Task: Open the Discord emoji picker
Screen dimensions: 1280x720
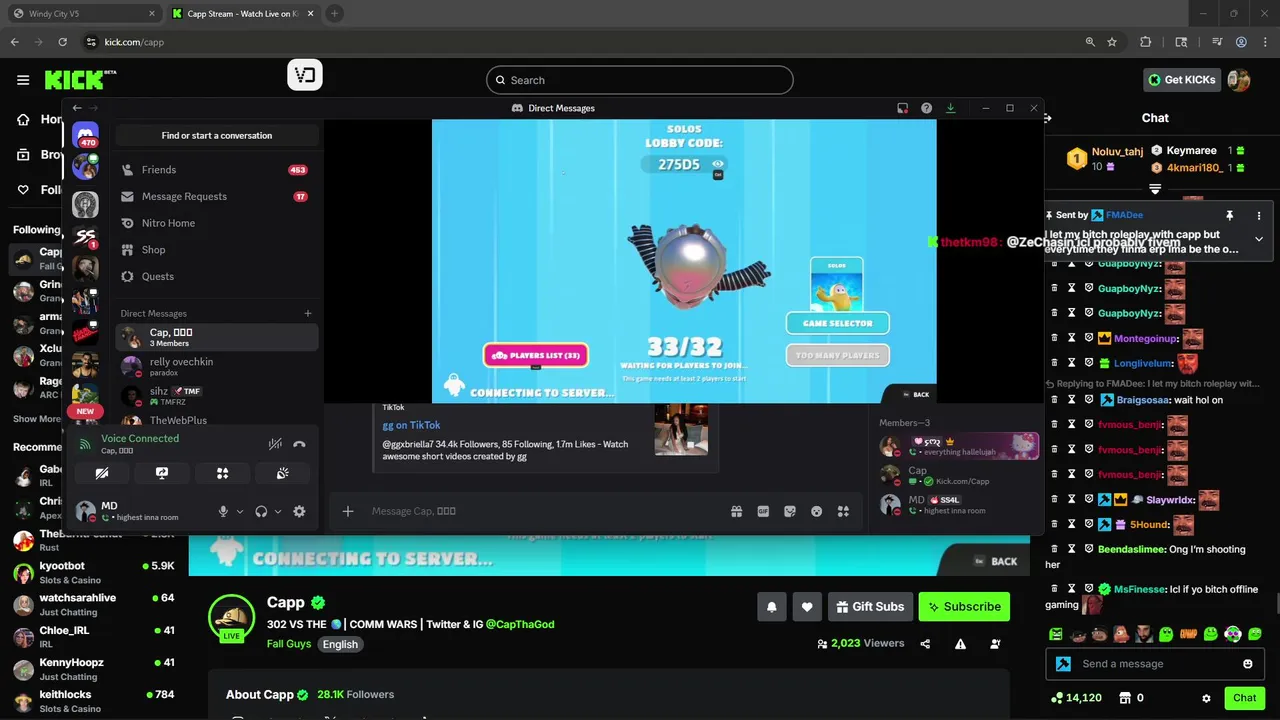Action: [816, 511]
